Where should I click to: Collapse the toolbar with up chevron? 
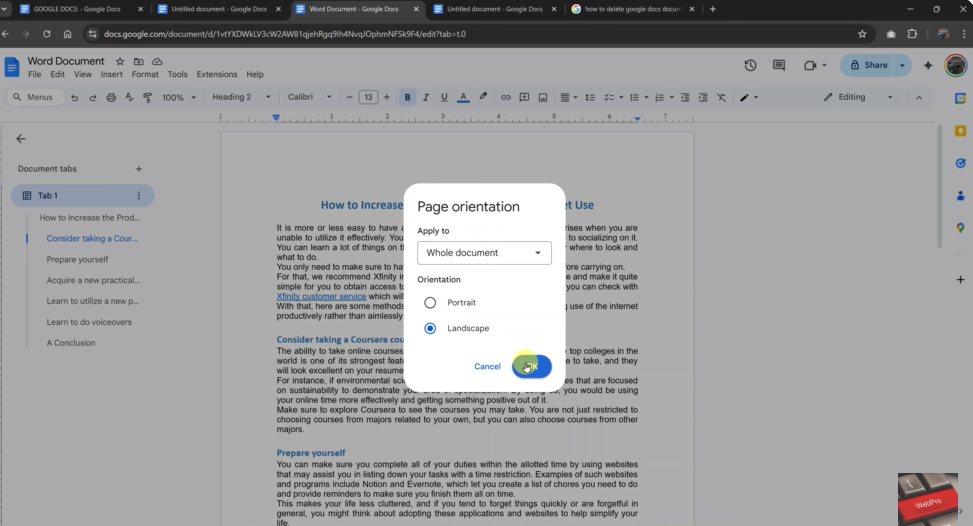point(919,97)
